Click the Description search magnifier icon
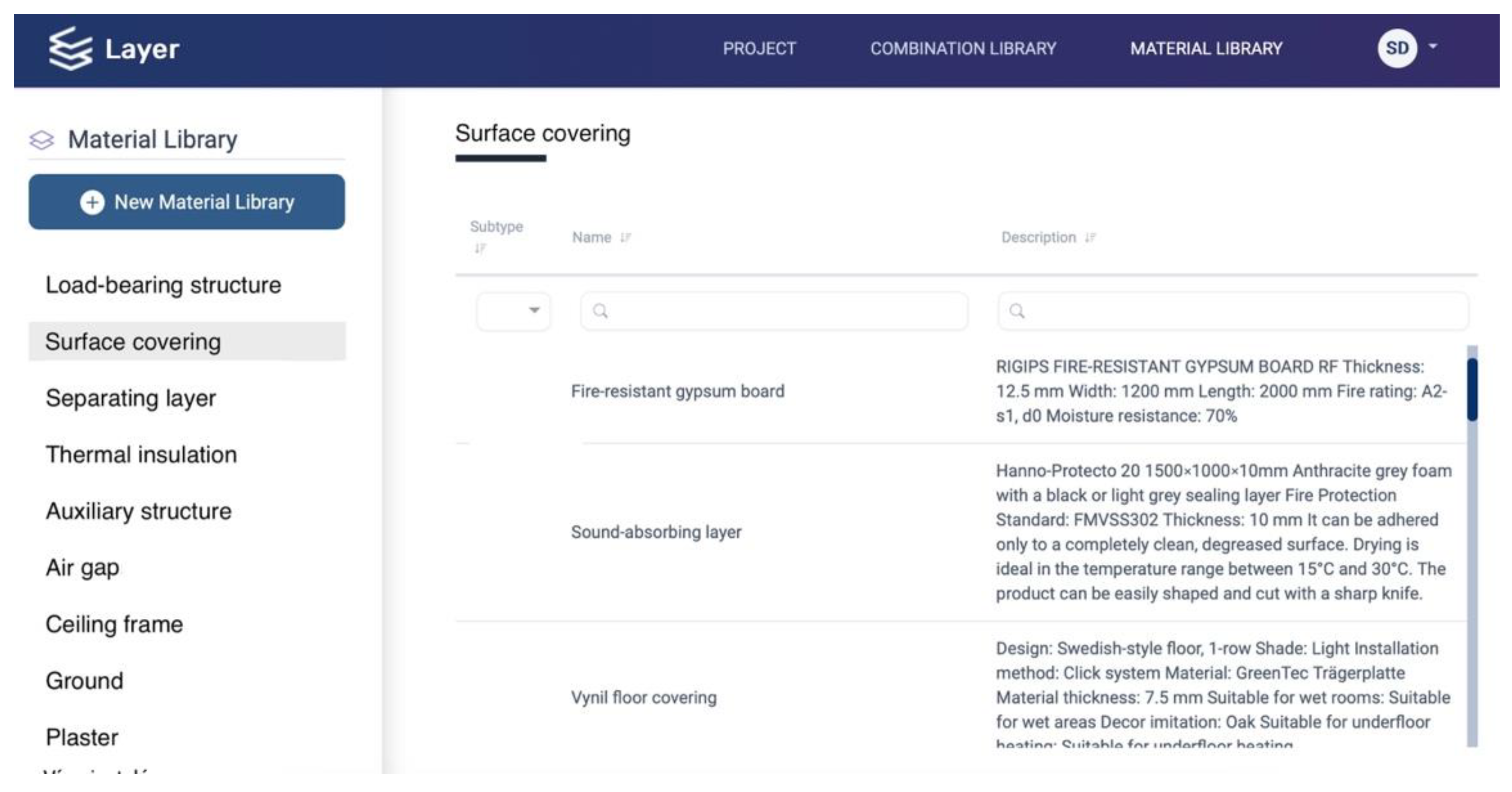1512x792 pixels. [x=1017, y=311]
